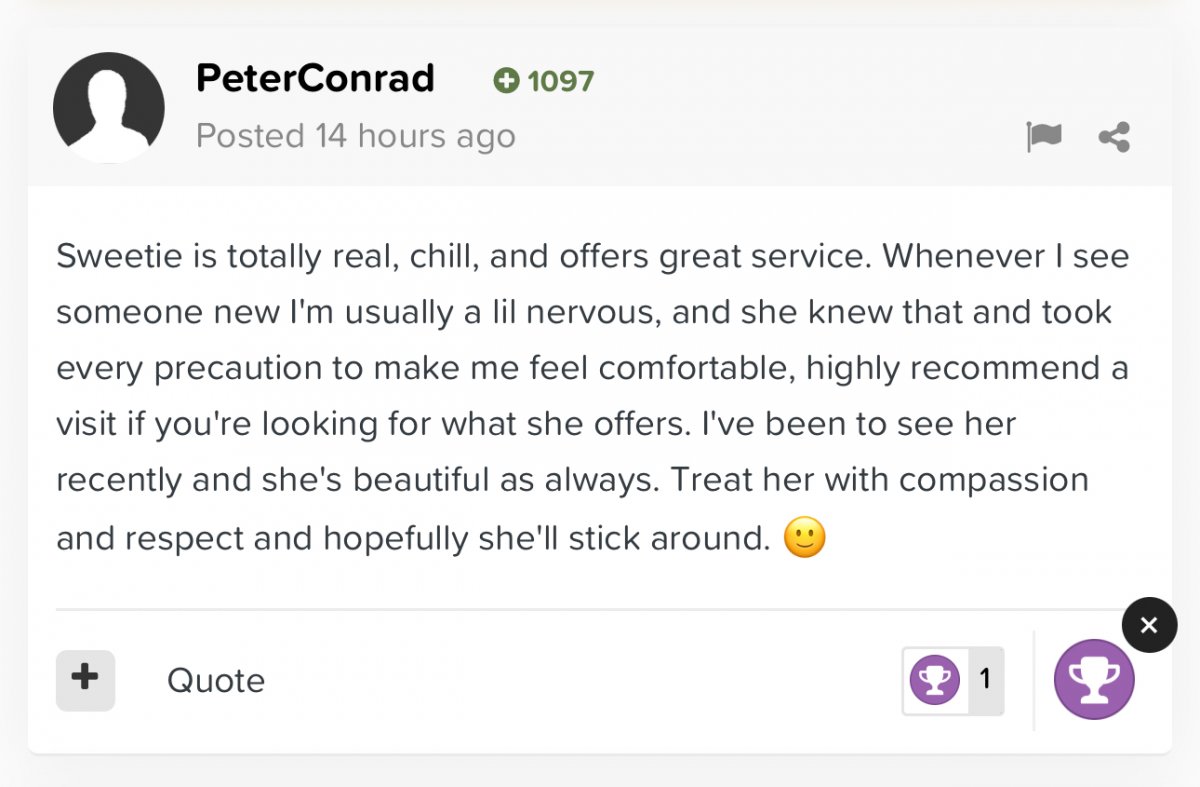
Task: Share this post via the share icon
Action: [x=1114, y=136]
